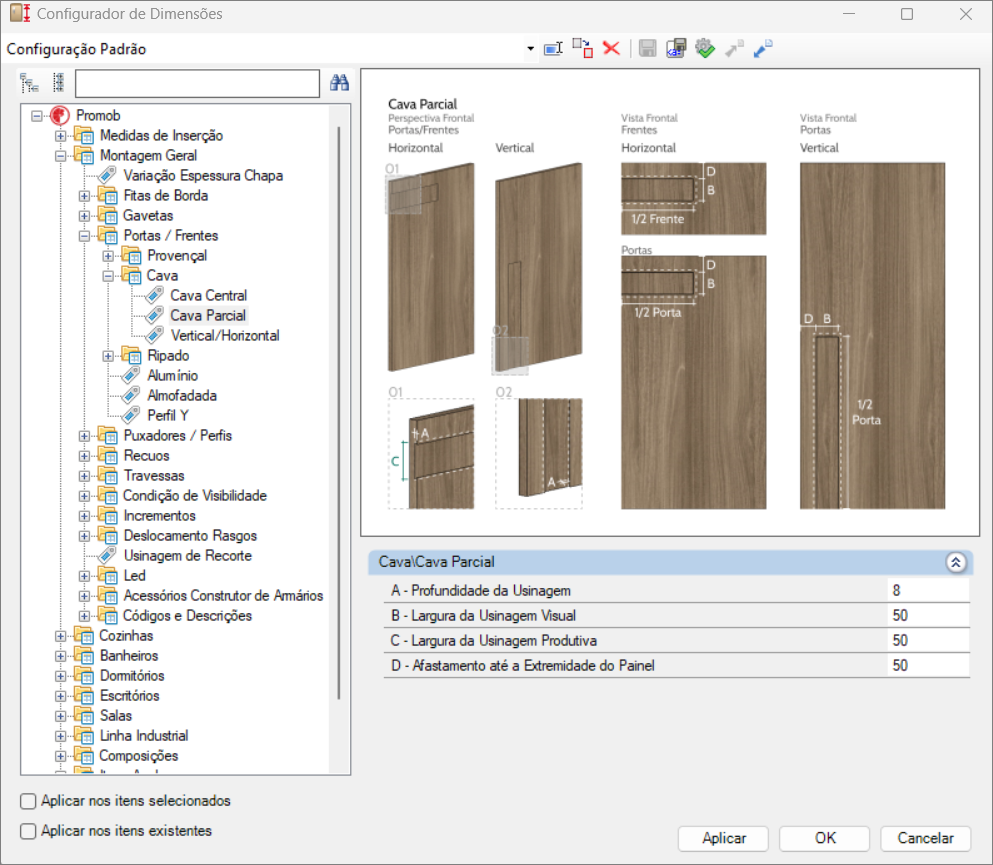The image size is (993, 865).
Task: Click the rename configuration icon
Action: pos(553,49)
